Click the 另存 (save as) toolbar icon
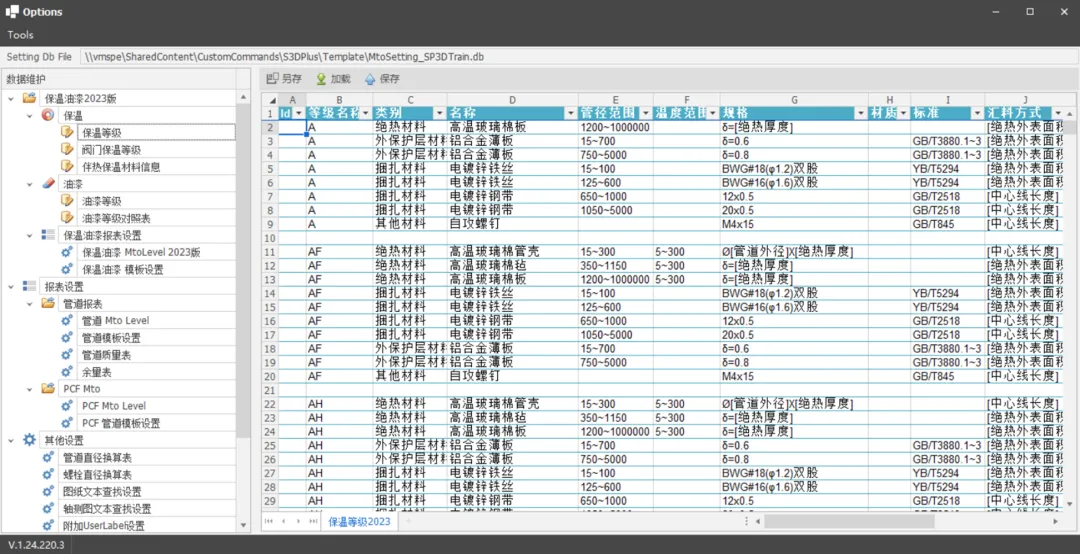The width and height of the screenshot is (1080, 554). (273, 79)
